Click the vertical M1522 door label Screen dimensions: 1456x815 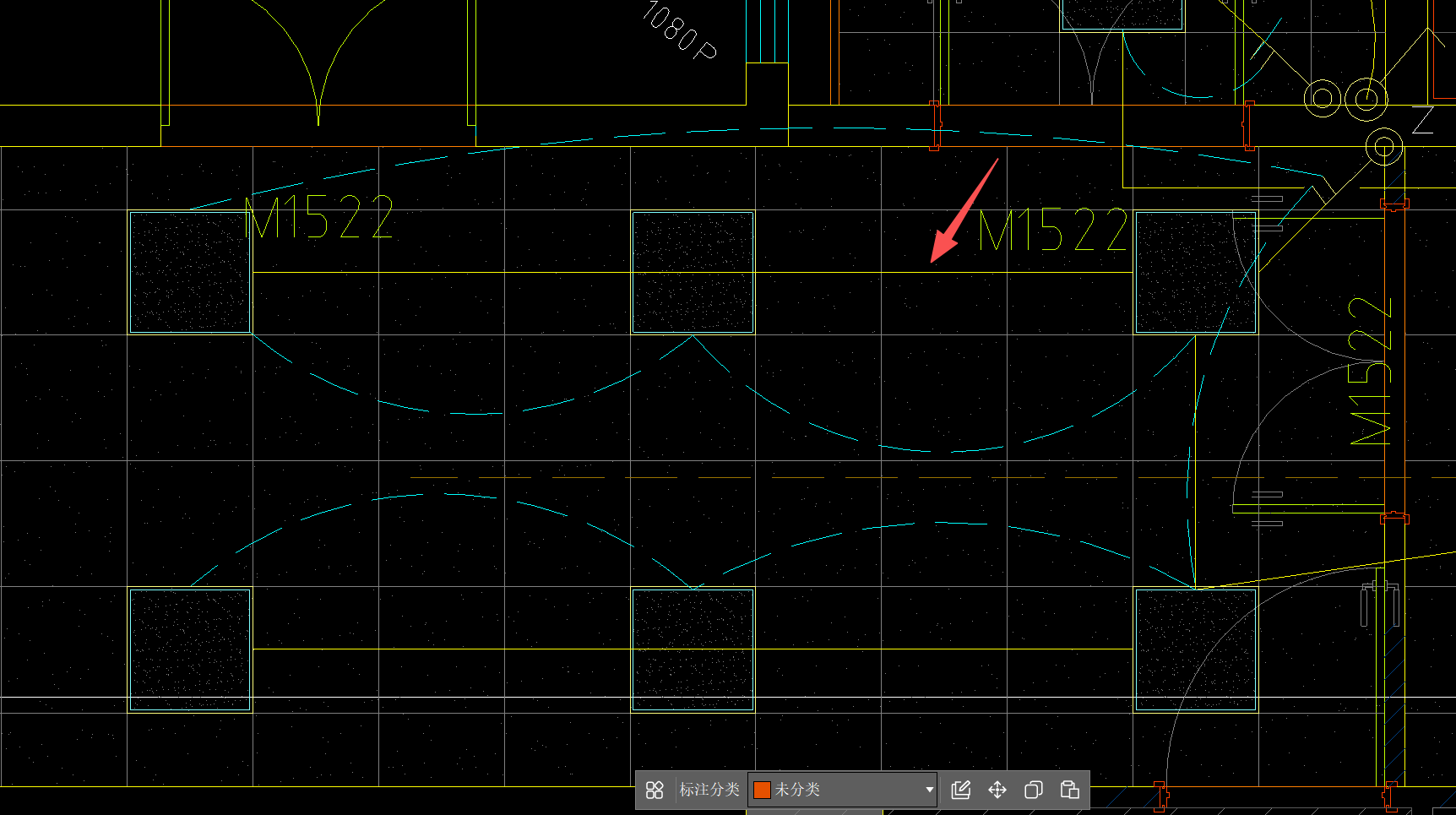(1370, 370)
